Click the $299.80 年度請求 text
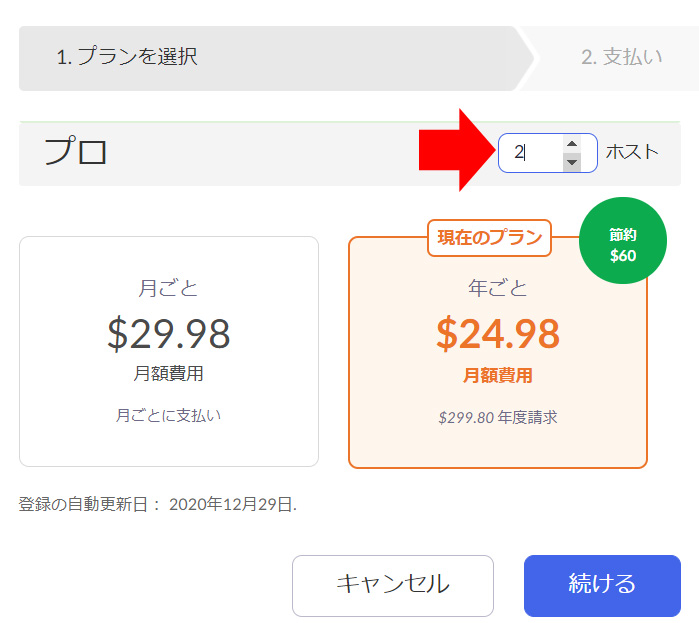699x623 pixels. 497,417
